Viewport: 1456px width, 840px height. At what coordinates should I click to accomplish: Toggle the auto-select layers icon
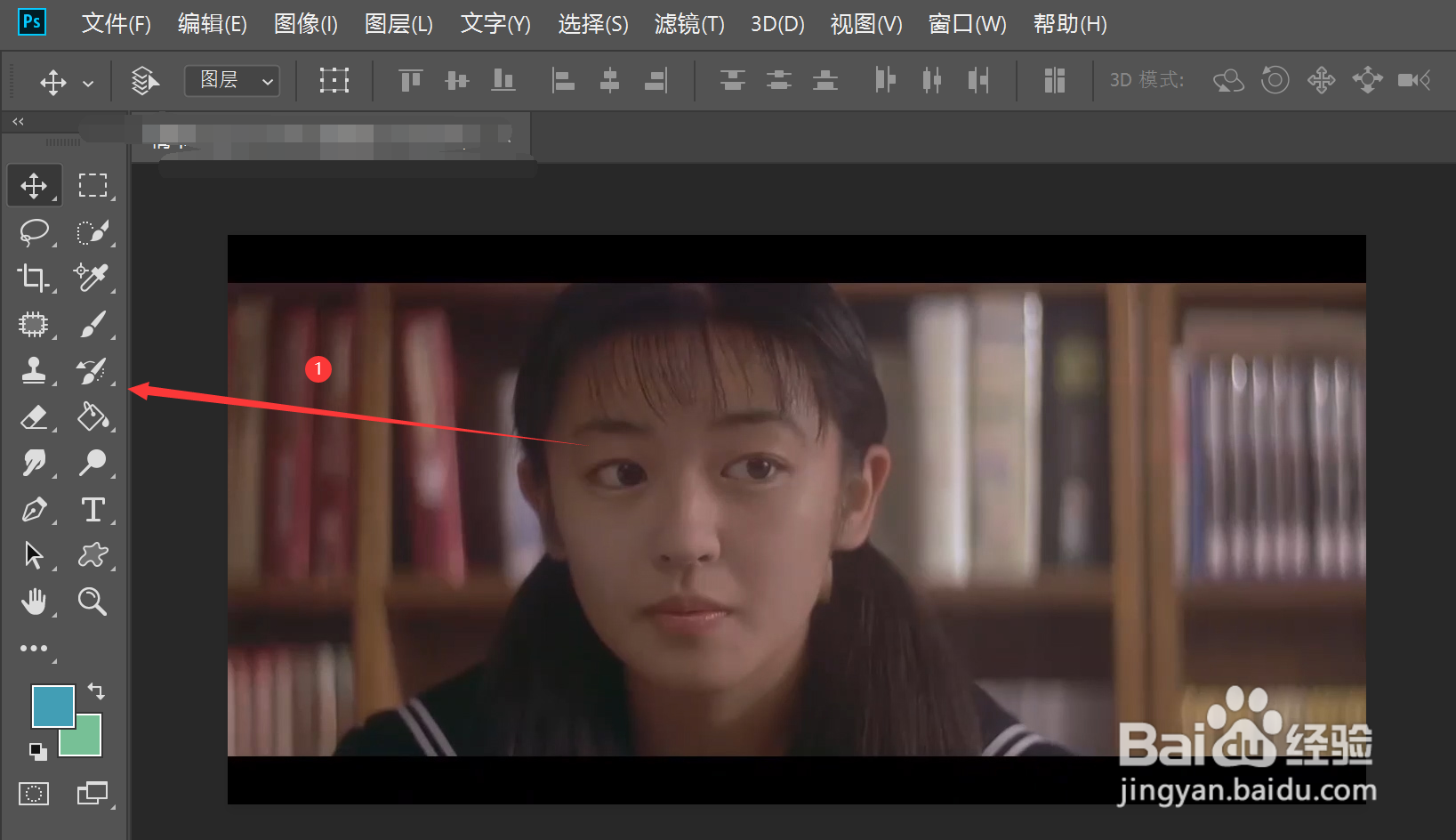(145, 81)
